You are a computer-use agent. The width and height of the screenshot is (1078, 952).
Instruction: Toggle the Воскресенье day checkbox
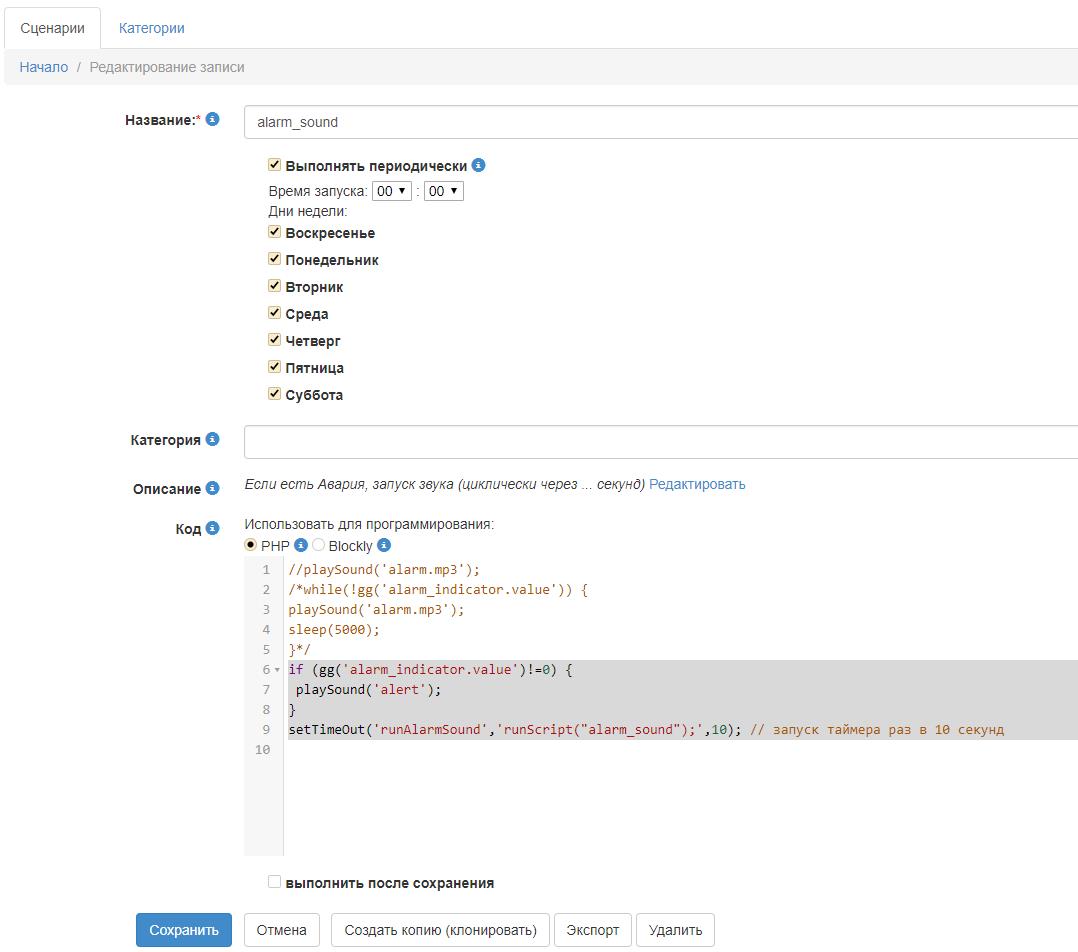(x=274, y=232)
